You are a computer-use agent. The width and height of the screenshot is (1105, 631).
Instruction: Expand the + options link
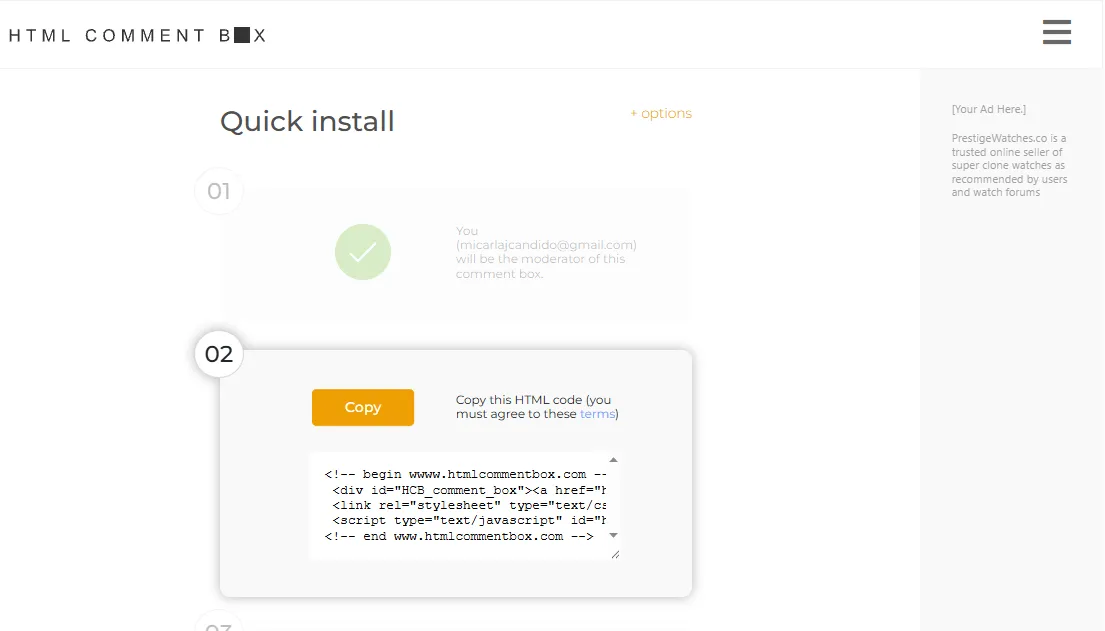coord(661,114)
